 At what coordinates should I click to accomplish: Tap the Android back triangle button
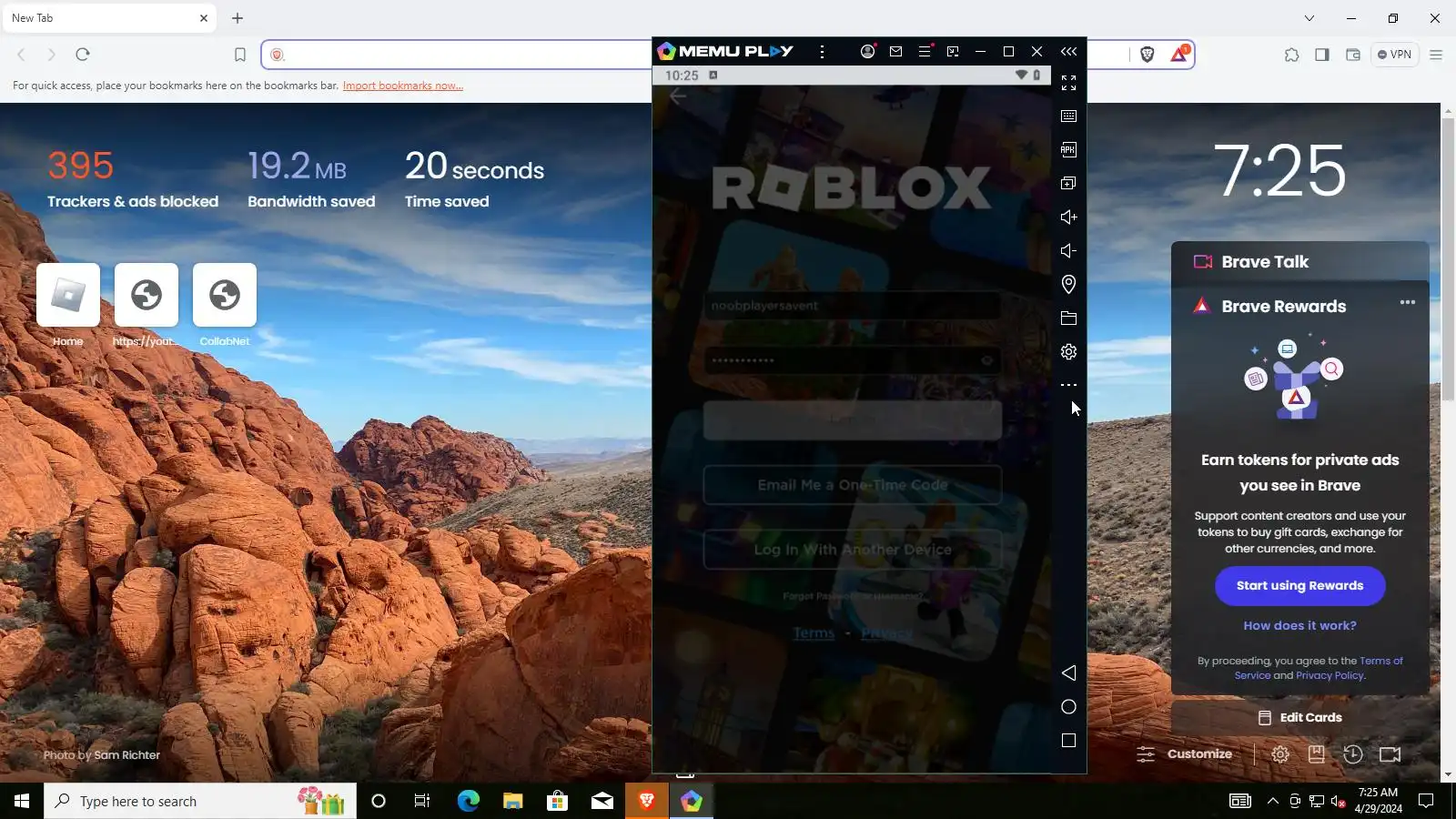tap(1068, 673)
